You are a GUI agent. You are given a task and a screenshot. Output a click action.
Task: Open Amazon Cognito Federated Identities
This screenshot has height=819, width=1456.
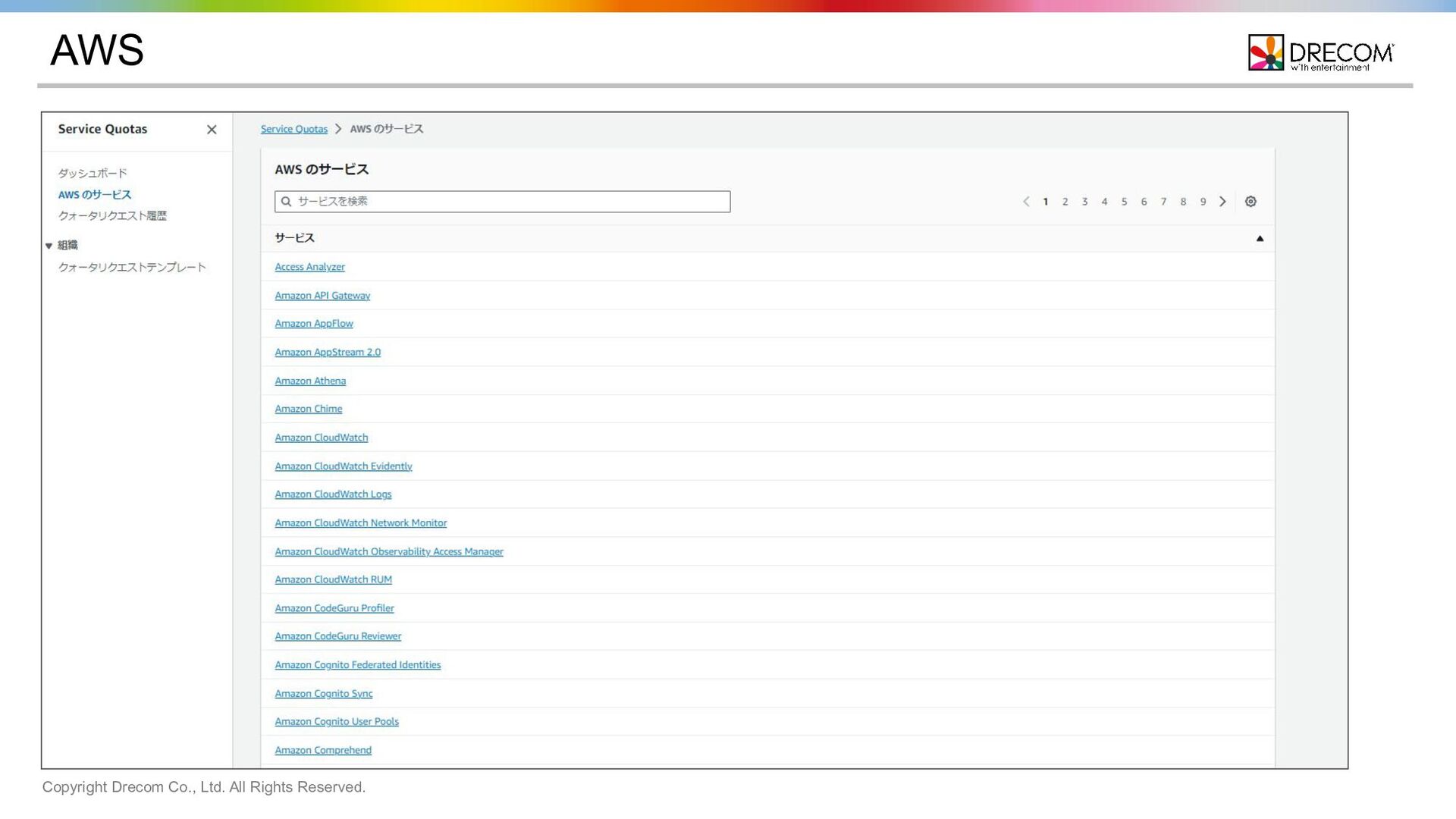point(358,666)
